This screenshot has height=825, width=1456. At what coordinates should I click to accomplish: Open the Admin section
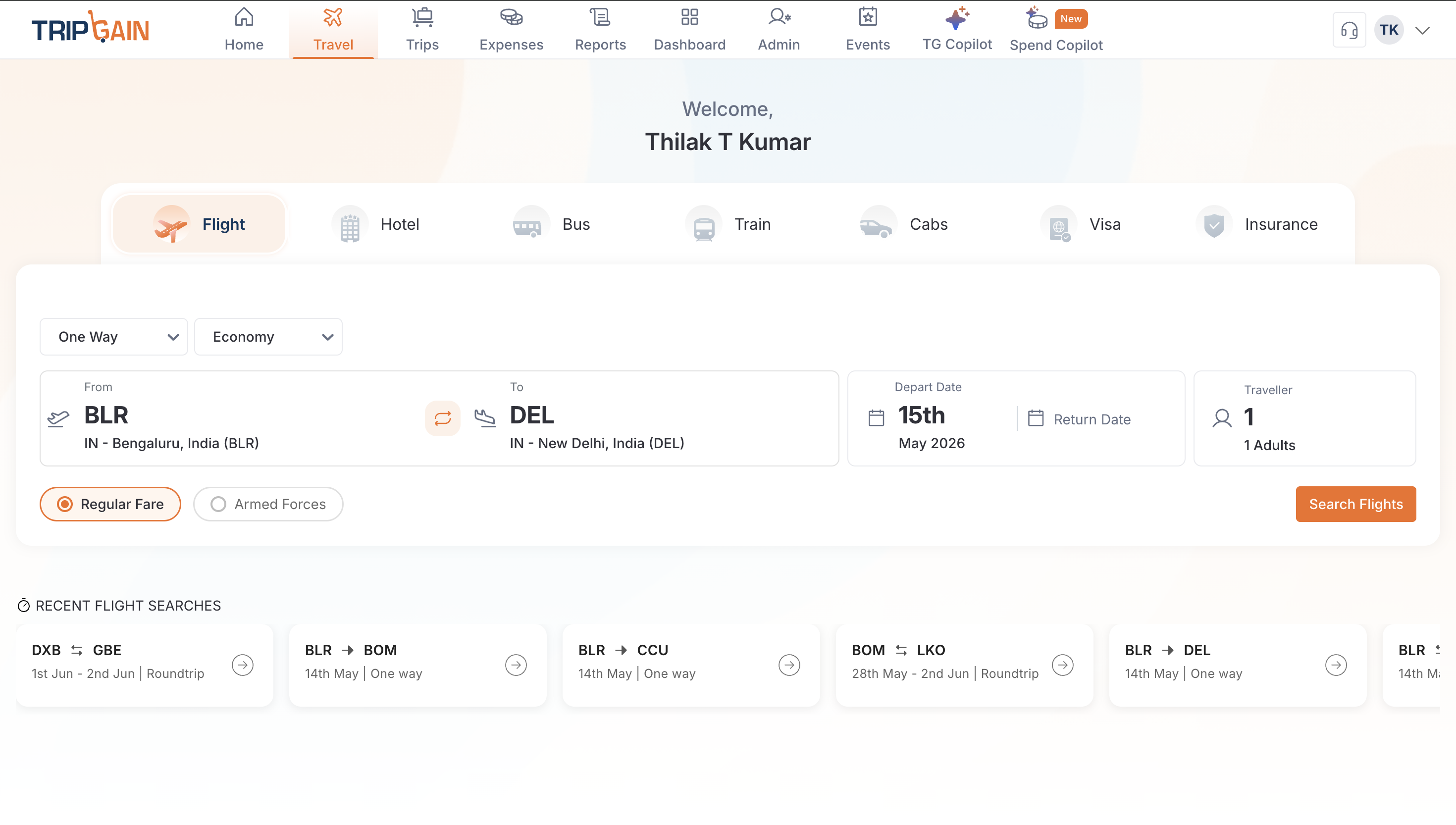[x=779, y=30]
